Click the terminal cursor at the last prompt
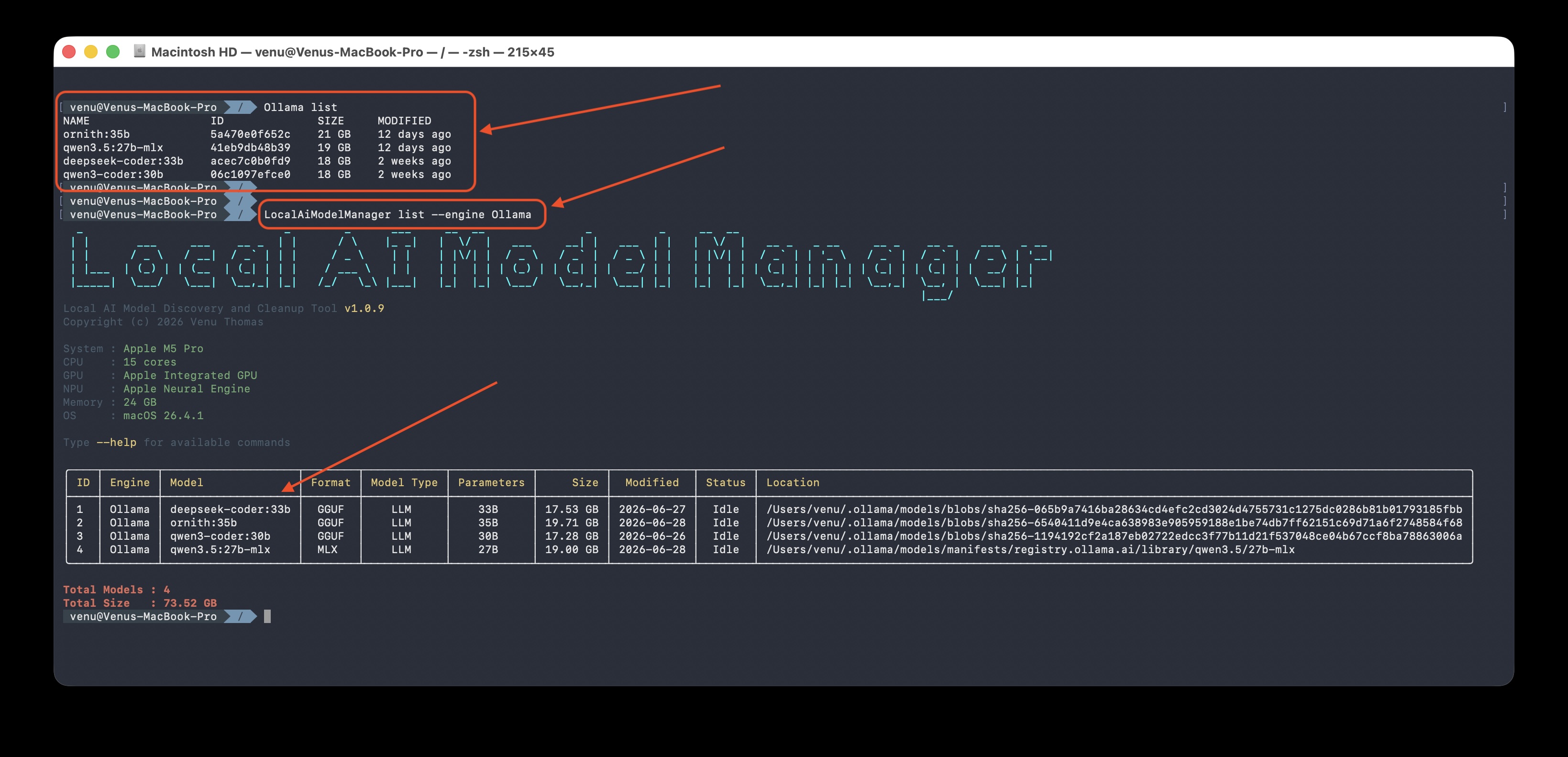The width and height of the screenshot is (1568, 757). (x=267, y=616)
